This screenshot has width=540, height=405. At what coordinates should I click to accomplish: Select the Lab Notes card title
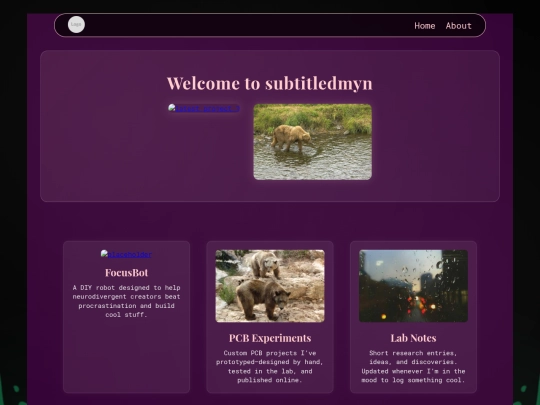[413, 338]
